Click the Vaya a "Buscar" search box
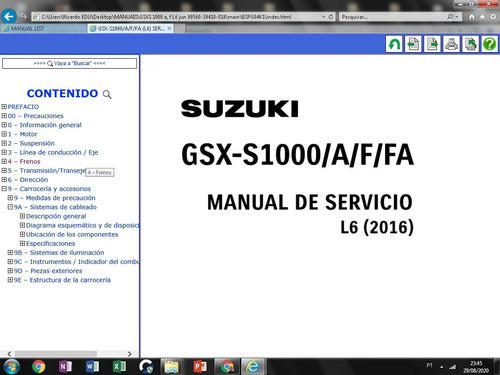 point(69,63)
